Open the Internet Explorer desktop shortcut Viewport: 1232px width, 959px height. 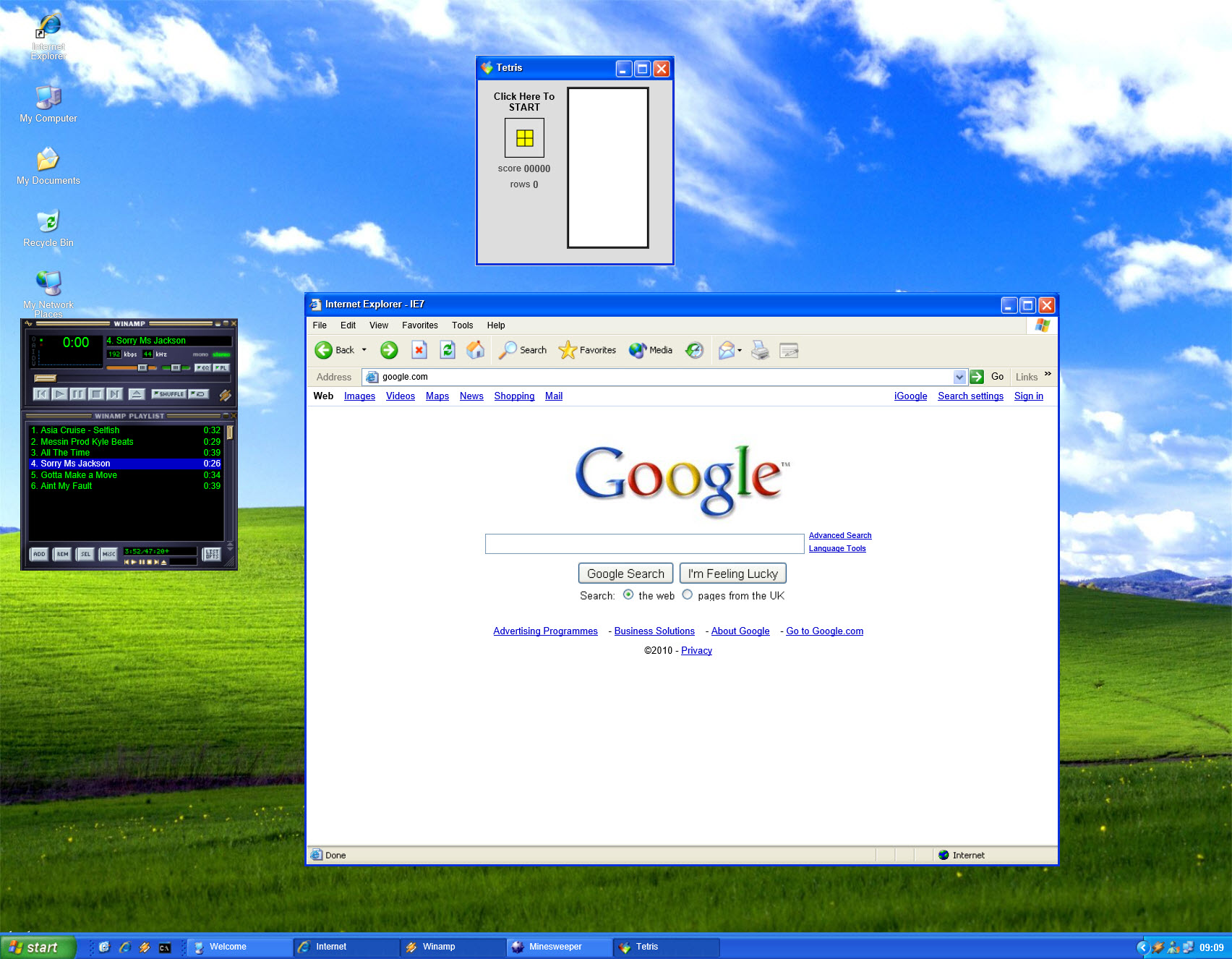pos(48,37)
